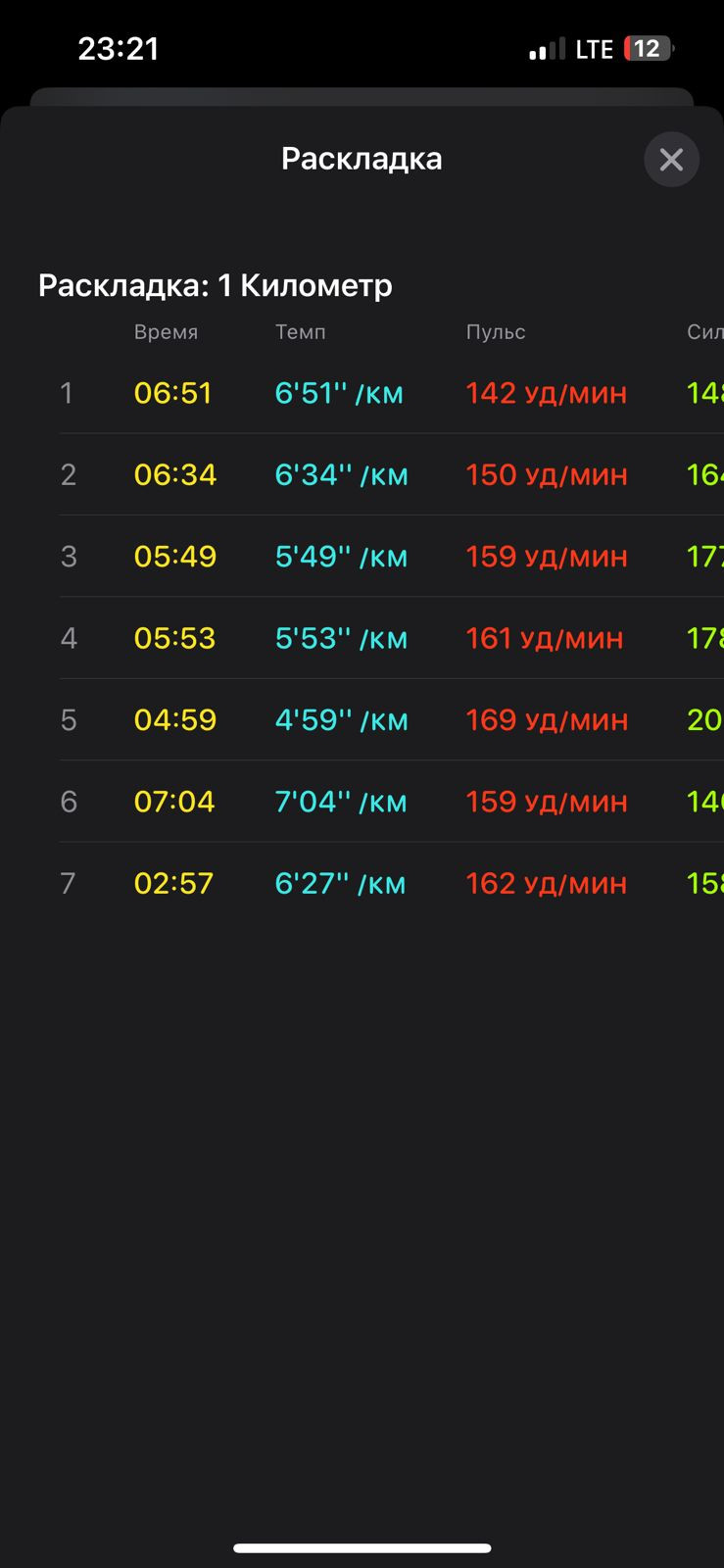Viewport: 724px width, 1568px height.
Task: Tap the 159 уд/мин pulse in row 3
Action: tap(546, 557)
